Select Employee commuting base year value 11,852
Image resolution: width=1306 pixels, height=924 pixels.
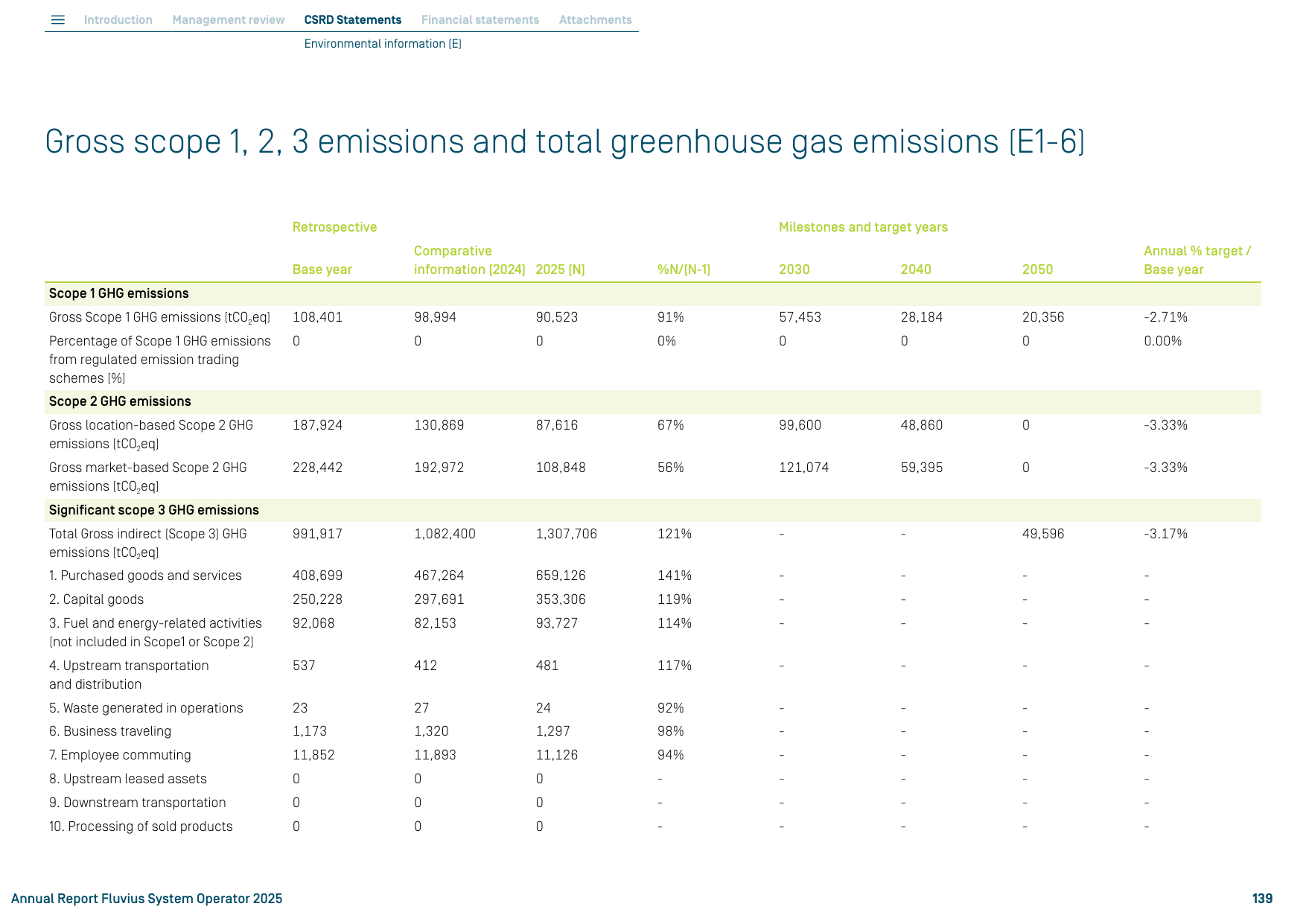[313, 755]
